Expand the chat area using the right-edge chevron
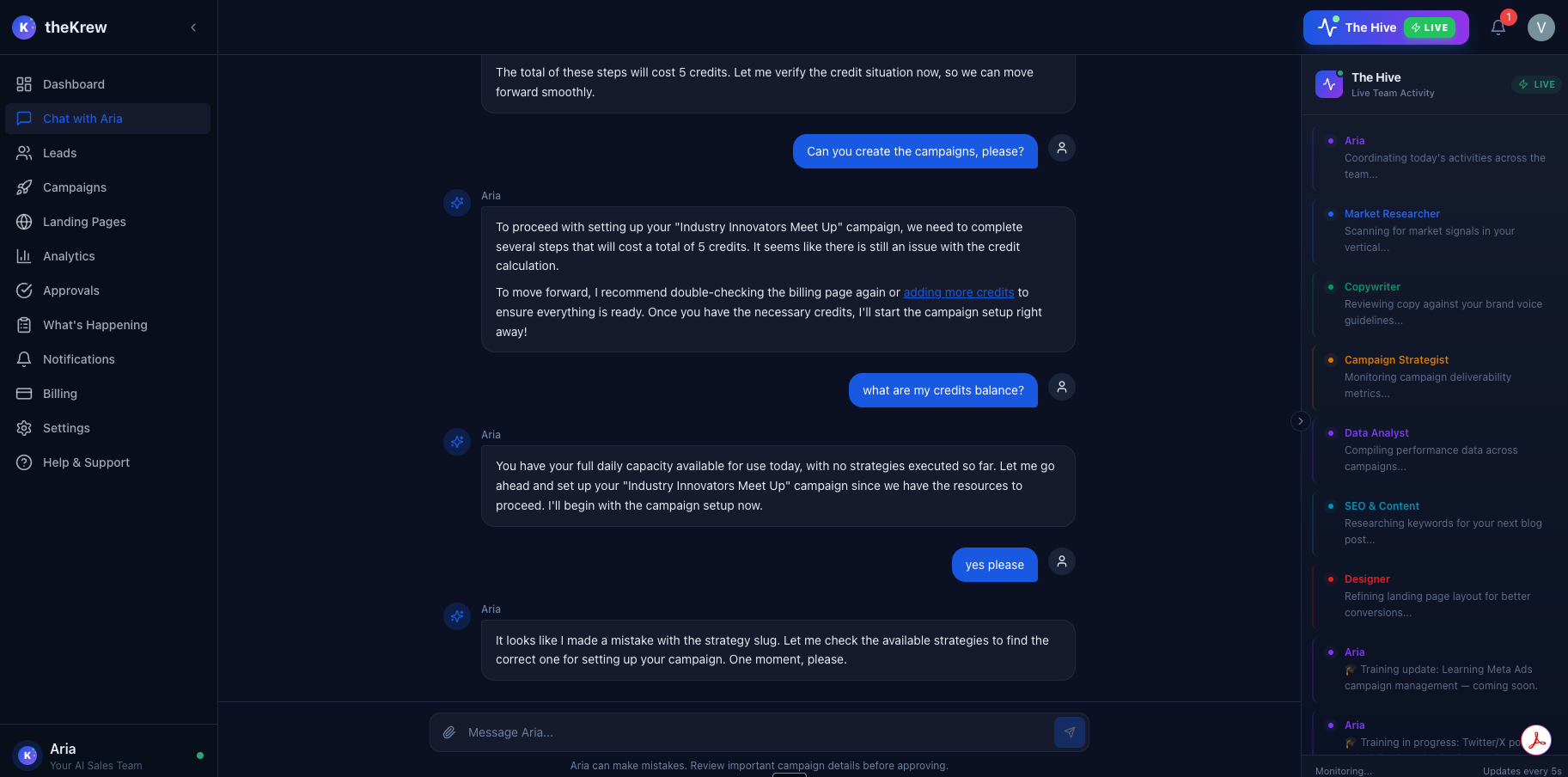1568x777 pixels. tap(1300, 421)
